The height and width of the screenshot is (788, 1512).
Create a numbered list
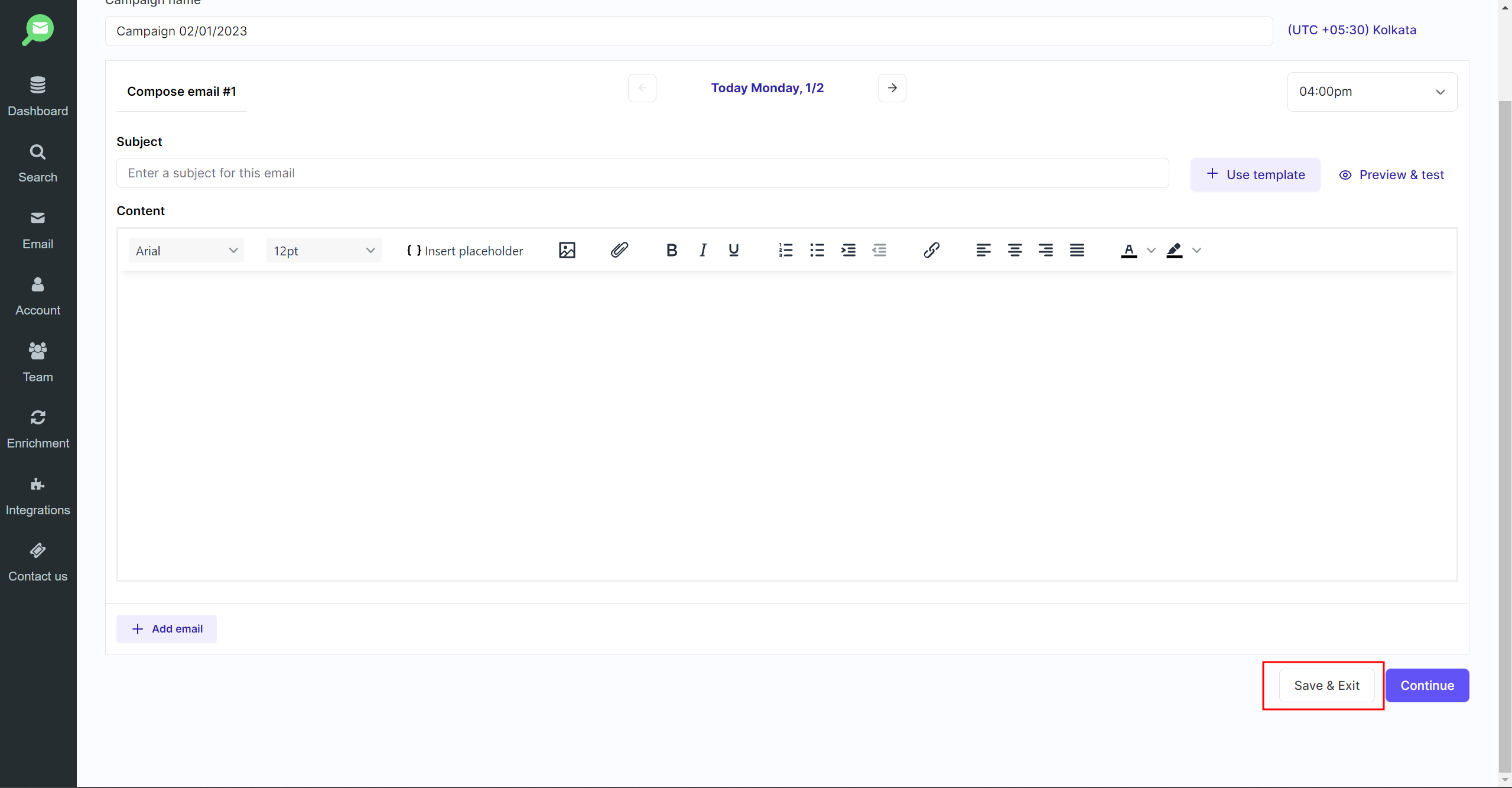tap(785, 250)
